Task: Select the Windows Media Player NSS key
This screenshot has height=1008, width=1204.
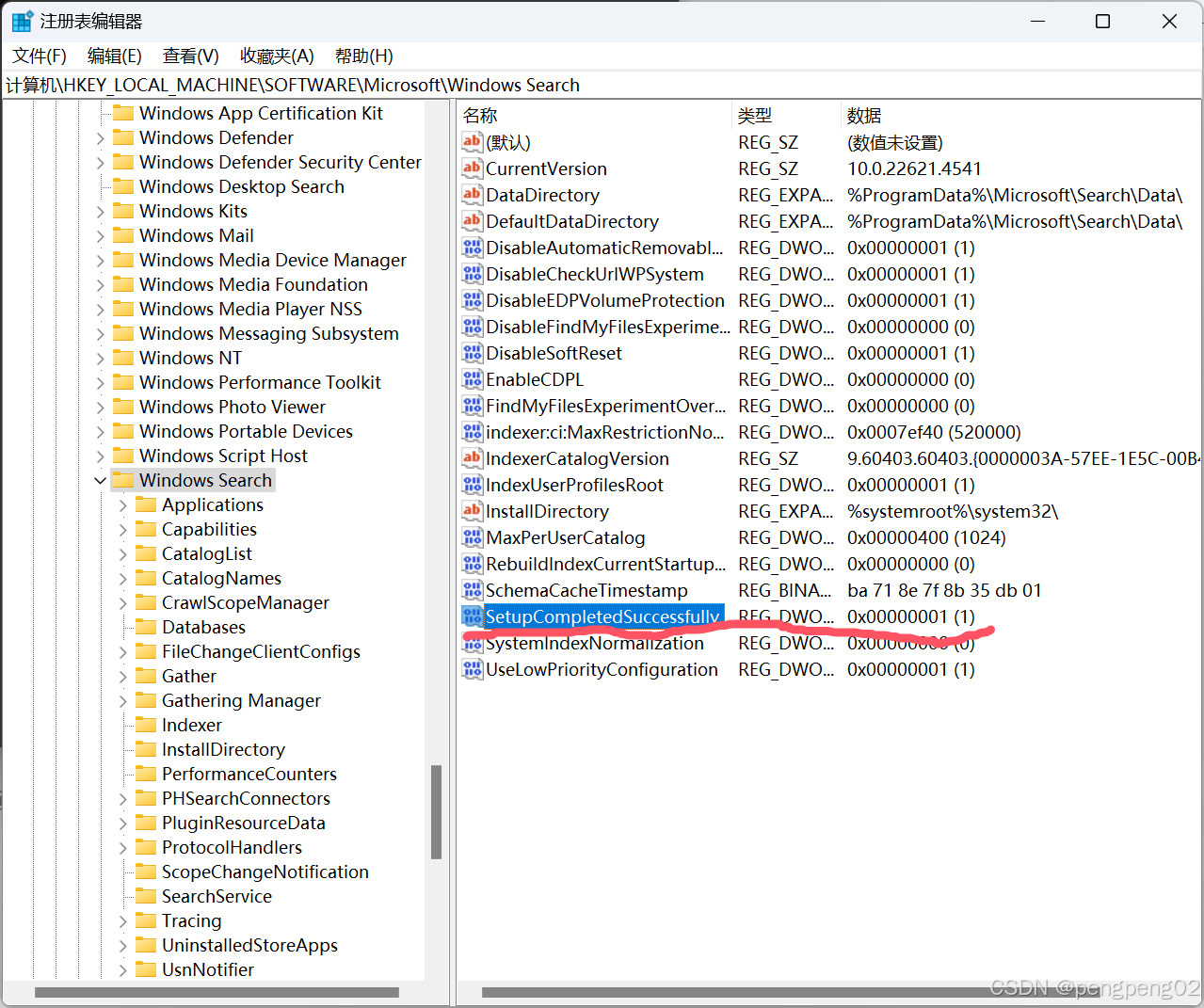Action: pyautogui.click(x=250, y=309)
